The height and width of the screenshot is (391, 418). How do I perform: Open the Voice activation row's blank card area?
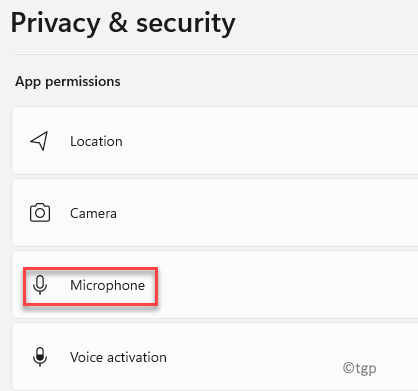253,357
